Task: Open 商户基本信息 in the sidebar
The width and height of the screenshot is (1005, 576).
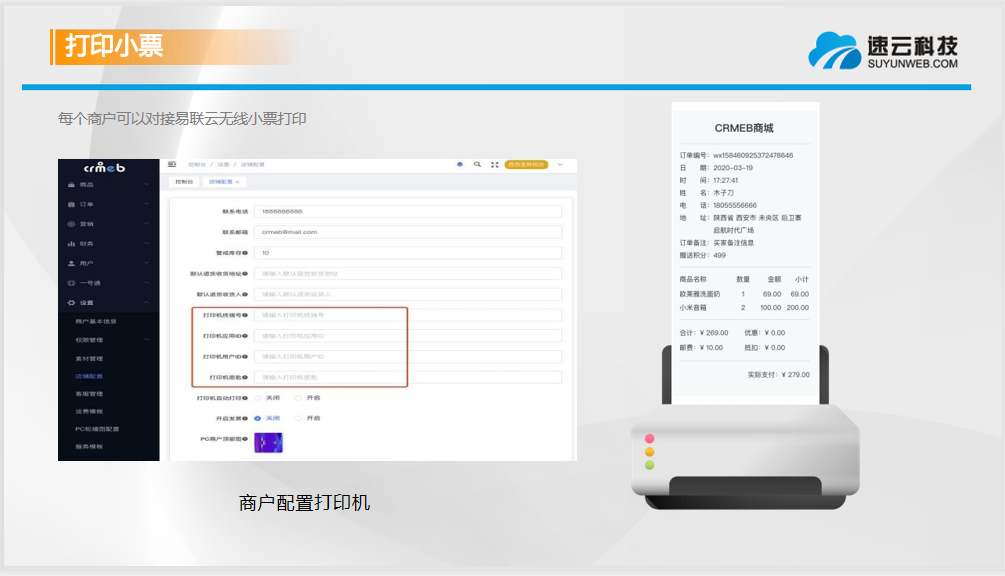Action: (x=96, y=322)
